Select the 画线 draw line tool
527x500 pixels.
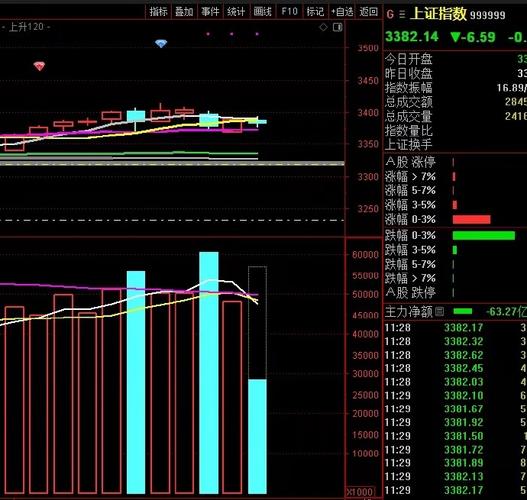pyautogui.click(x=262, y=12)
